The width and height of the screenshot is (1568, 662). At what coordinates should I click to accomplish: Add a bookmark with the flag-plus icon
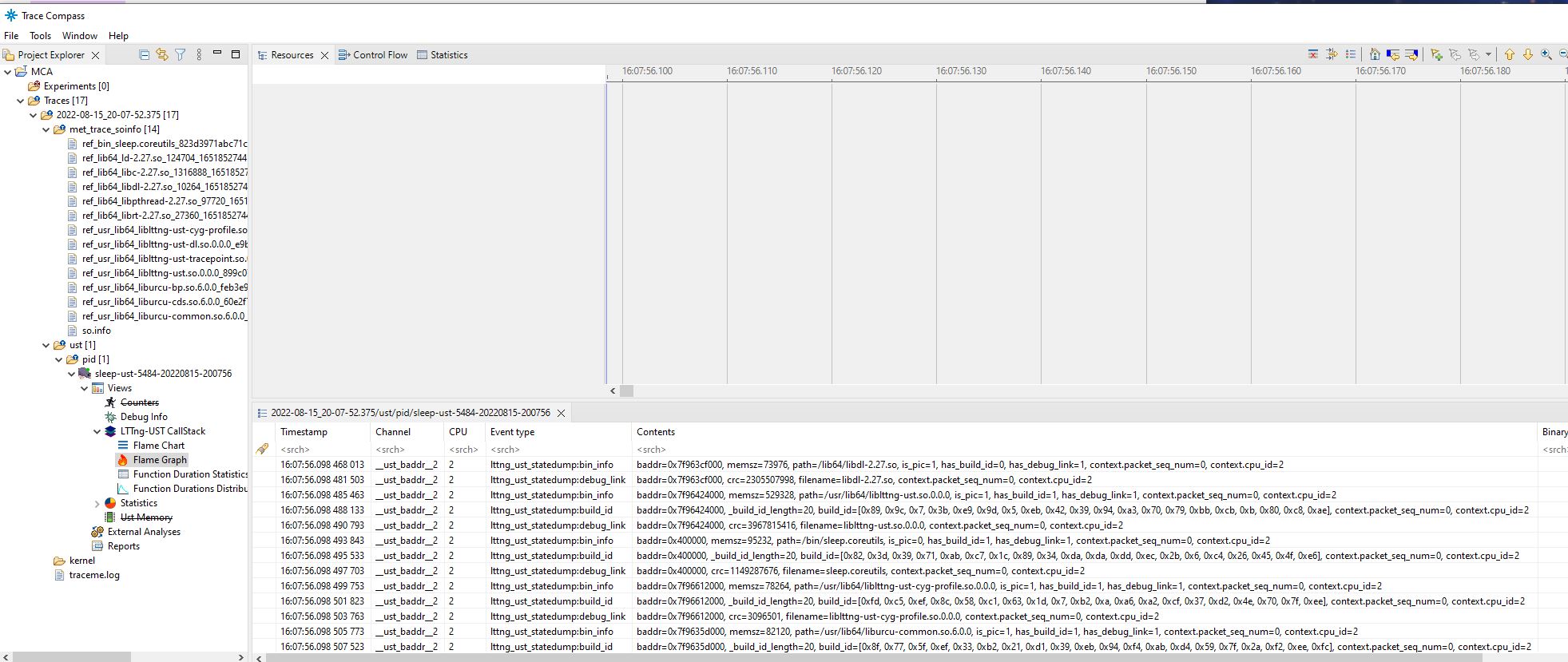pyautogui.click(x=1436, y=54)
